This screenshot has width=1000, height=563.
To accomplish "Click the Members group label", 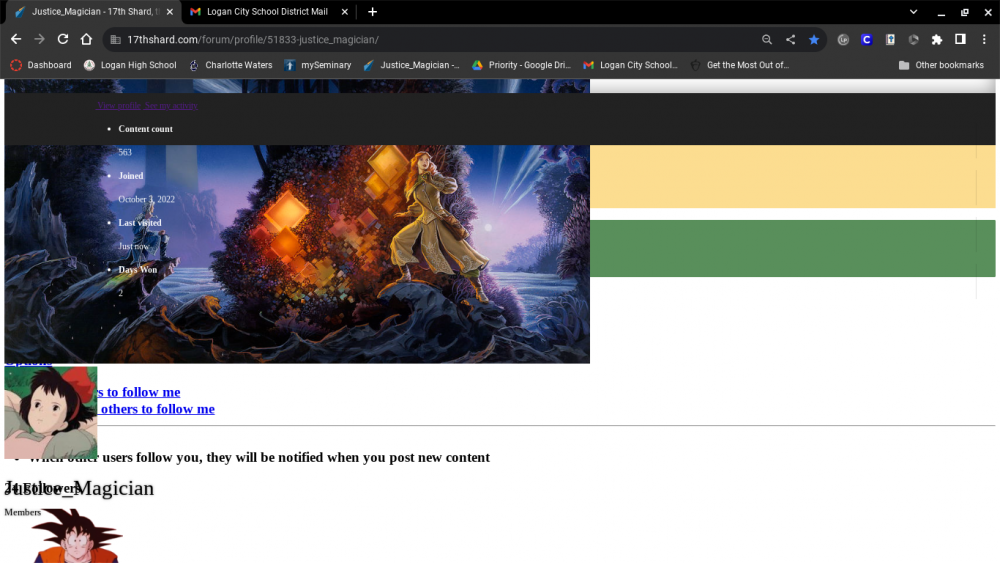I will 22,513.
